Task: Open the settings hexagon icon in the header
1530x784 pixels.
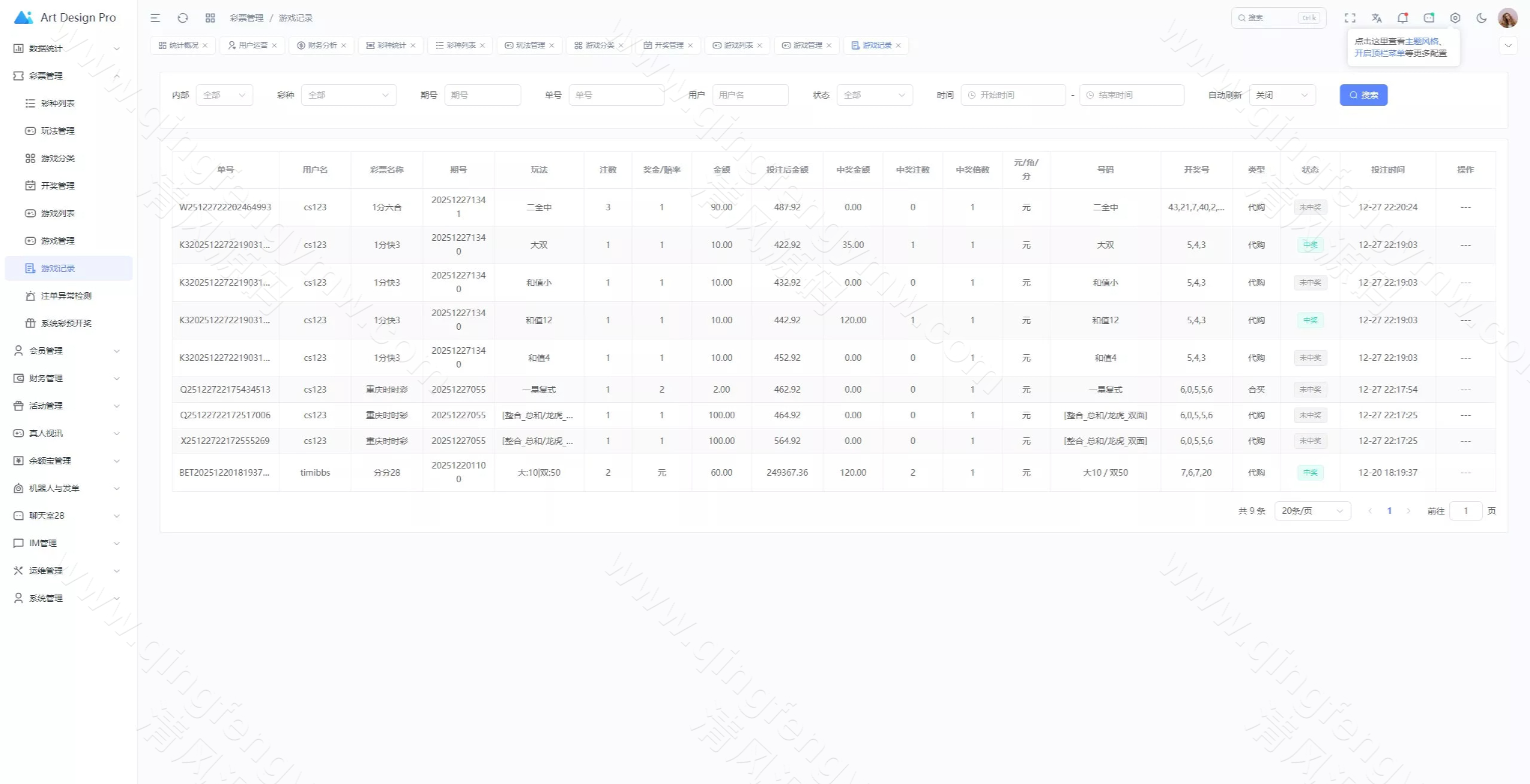Action: pyautogui.click(x=1455, y=18)
